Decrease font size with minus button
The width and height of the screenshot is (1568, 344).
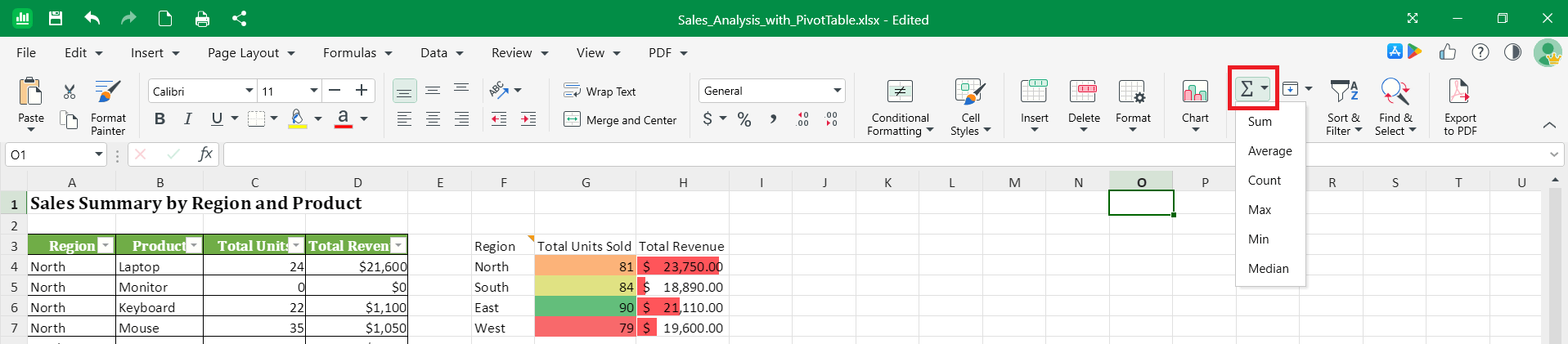click(x=335, y=90)
